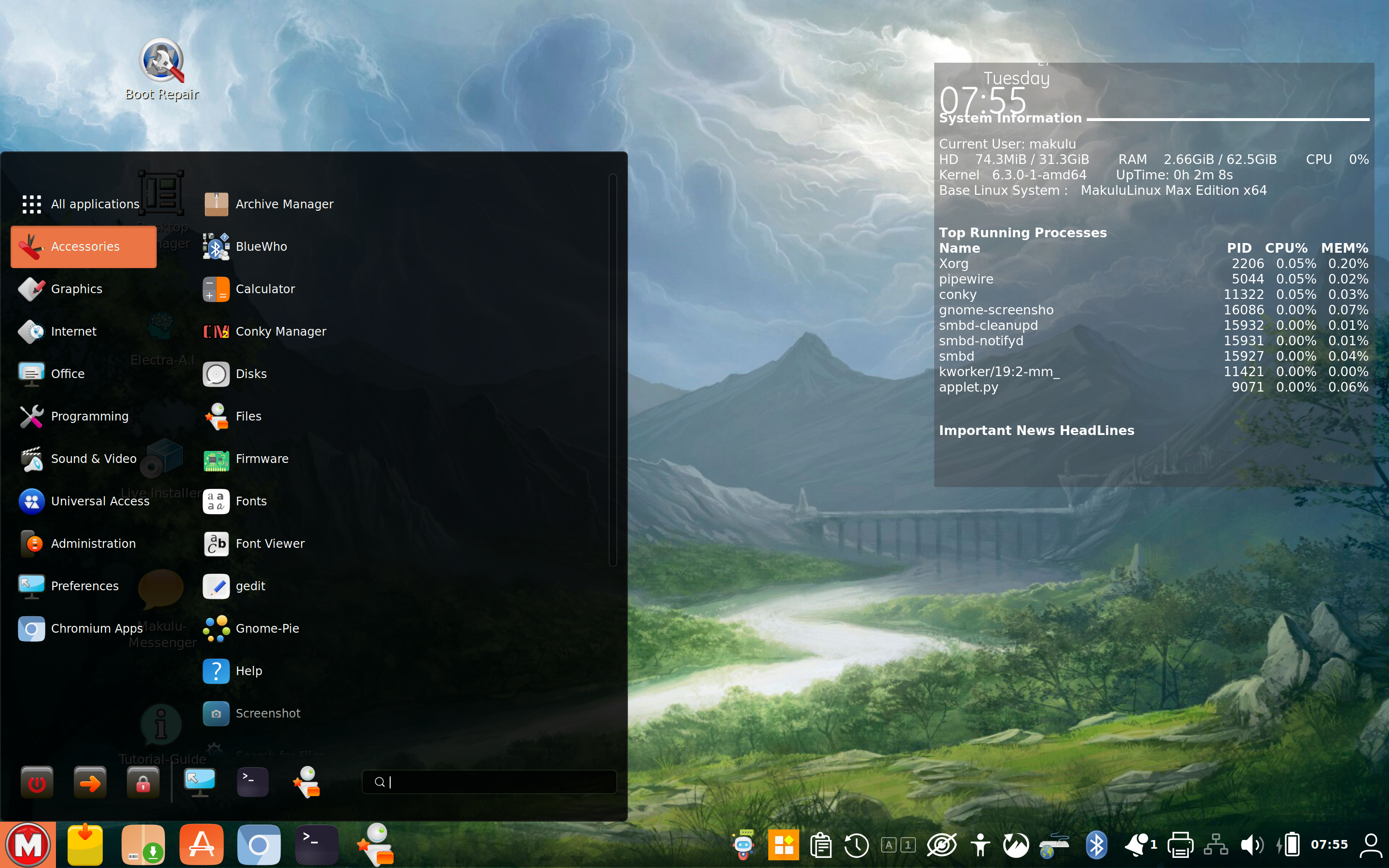Open Gnome-Pie launcher

[x=251, y=629]
